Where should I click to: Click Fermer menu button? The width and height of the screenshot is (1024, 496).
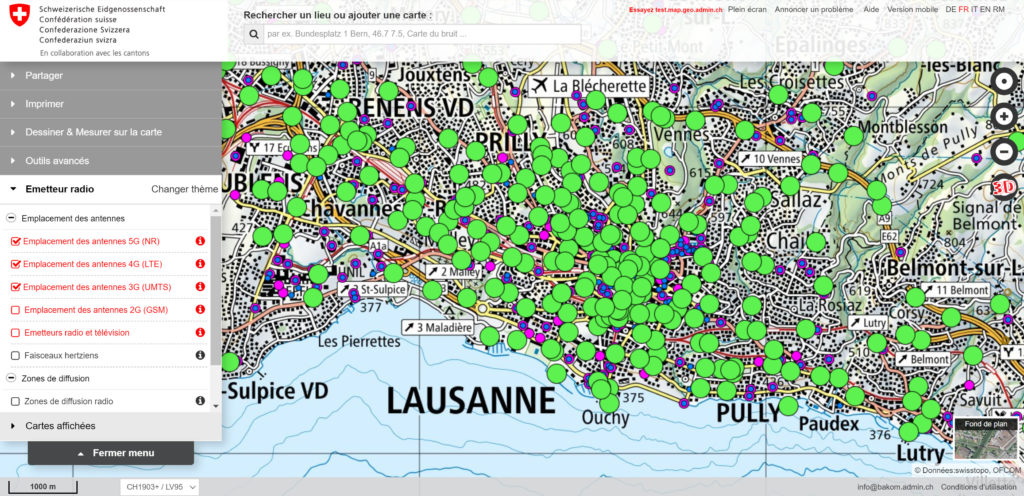111,453
